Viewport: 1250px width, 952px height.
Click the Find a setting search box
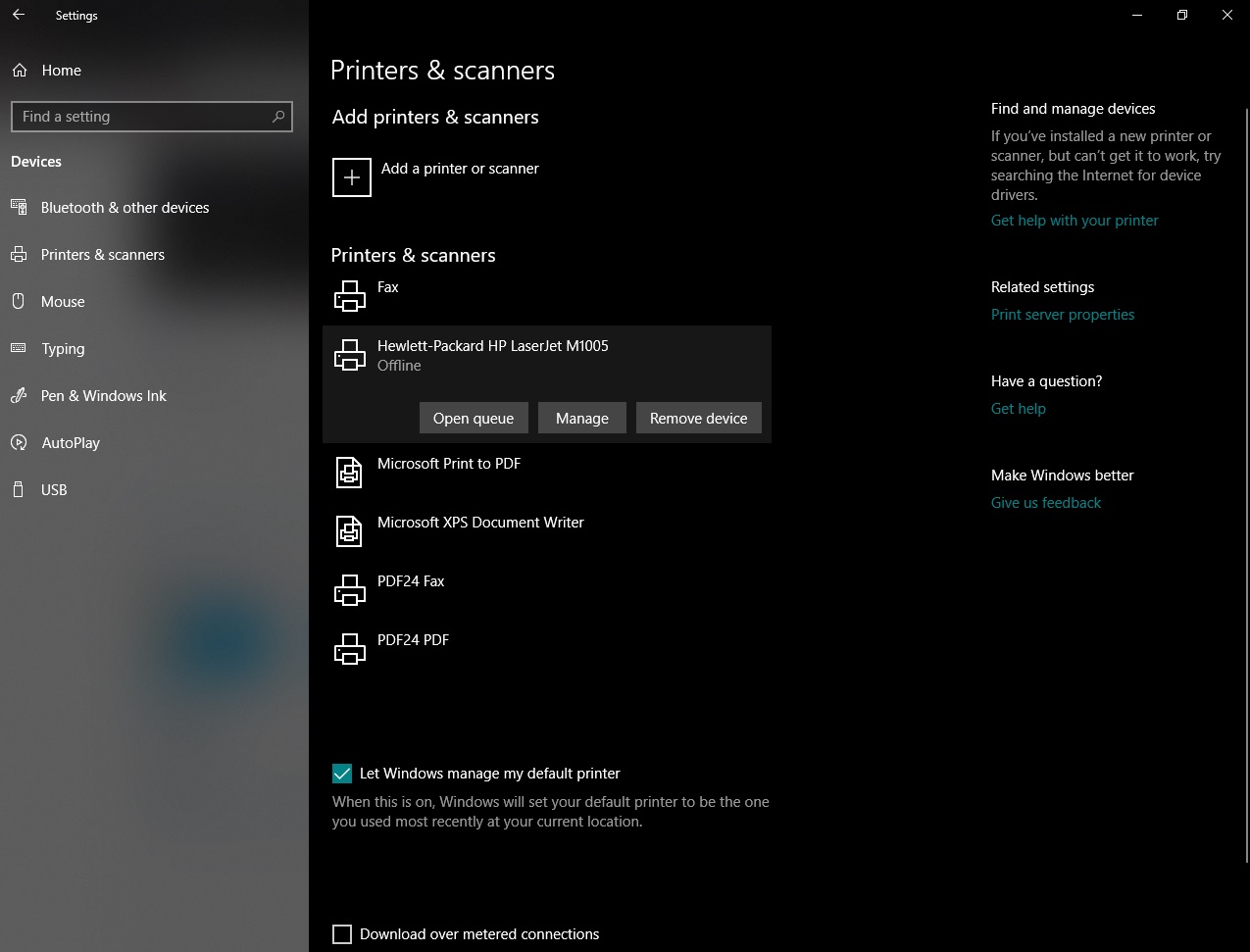point(142,117)
